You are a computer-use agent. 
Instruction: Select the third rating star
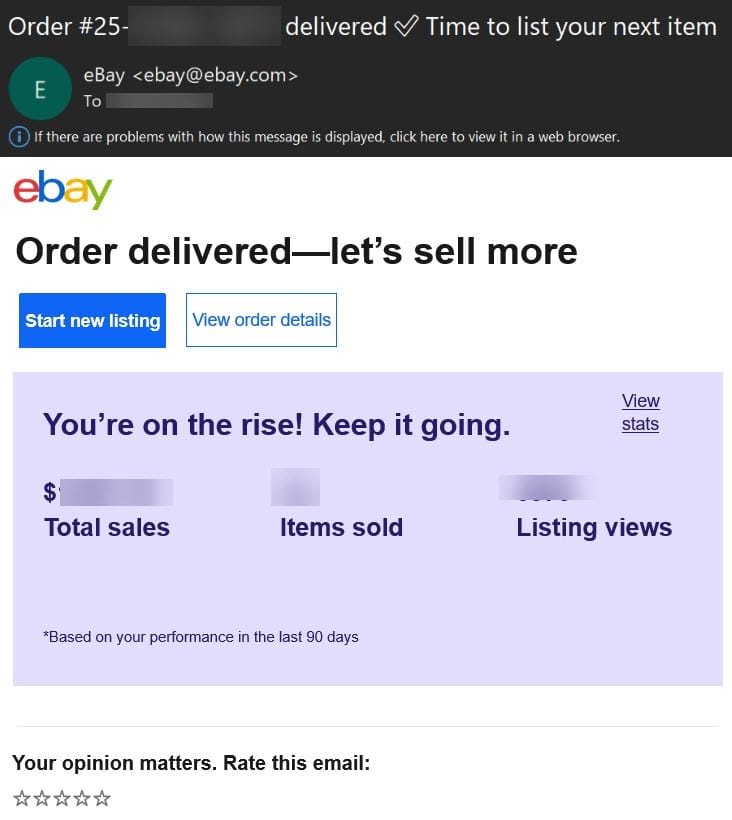tap(61, 798)
